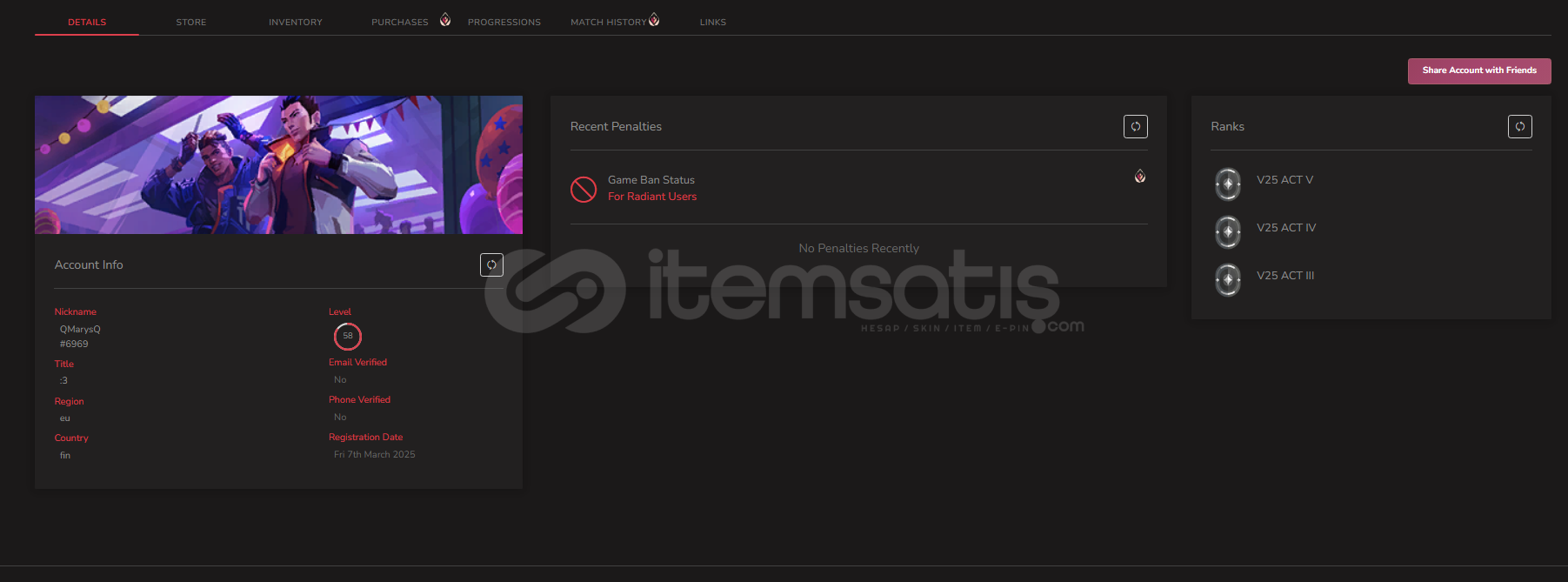Refresh the Recent Penalties panel
Screen dimensions: 1568x582
pos(1135,127)
